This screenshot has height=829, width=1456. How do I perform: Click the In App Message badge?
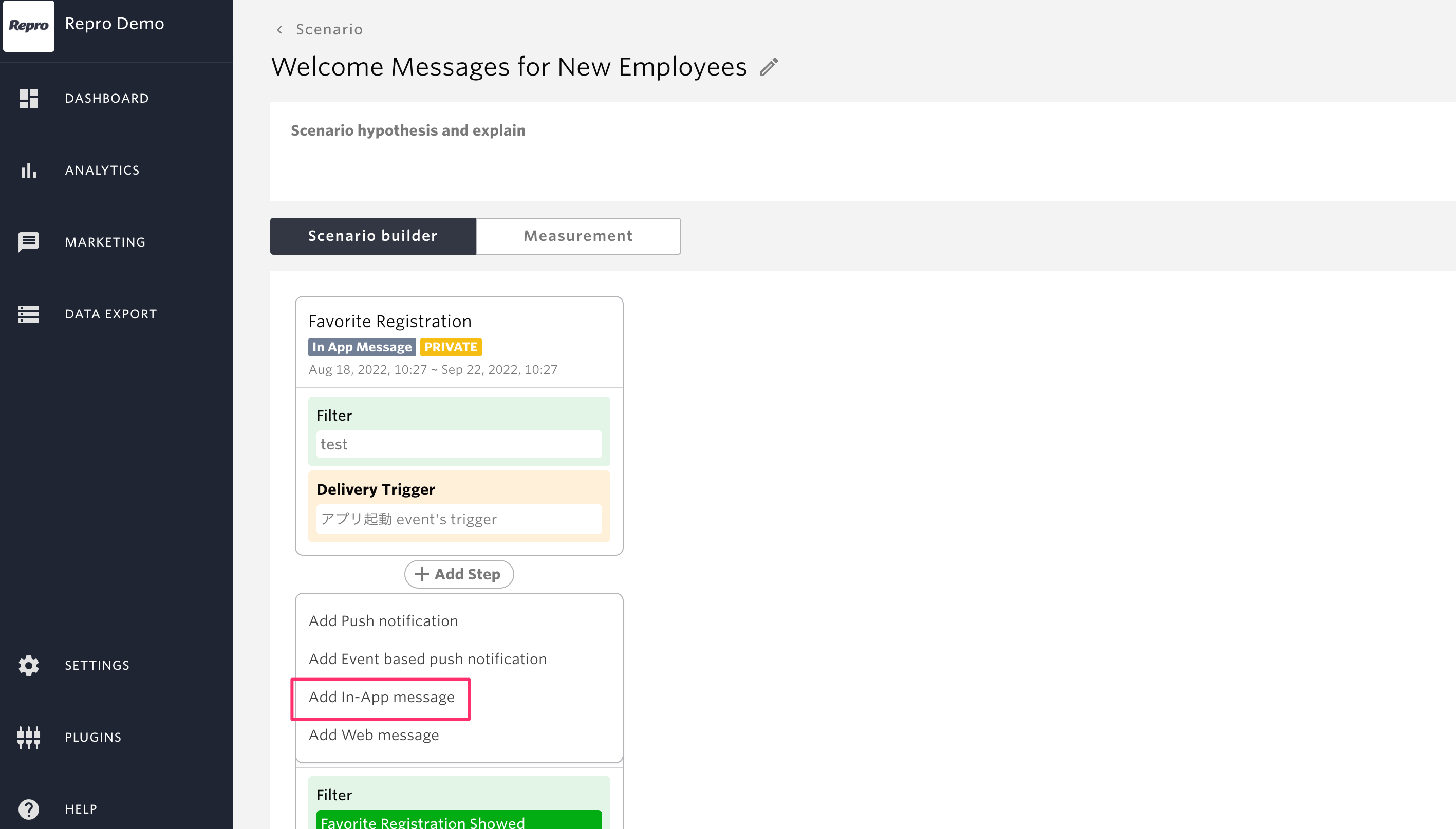coord(362,347)
